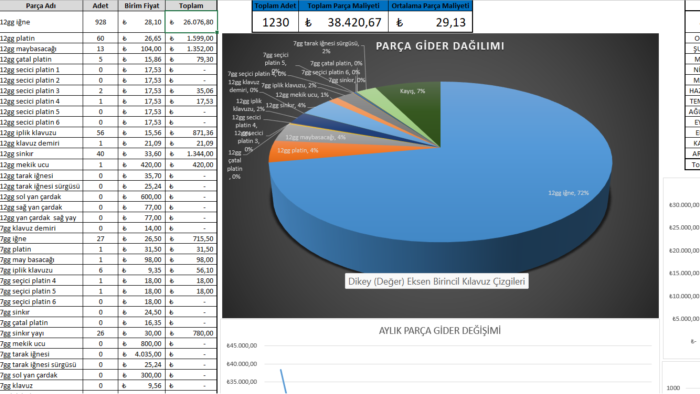Viewport: 700px width, 394px height.
Task: Select the 600,00 unit price cell
Action: 142,196
